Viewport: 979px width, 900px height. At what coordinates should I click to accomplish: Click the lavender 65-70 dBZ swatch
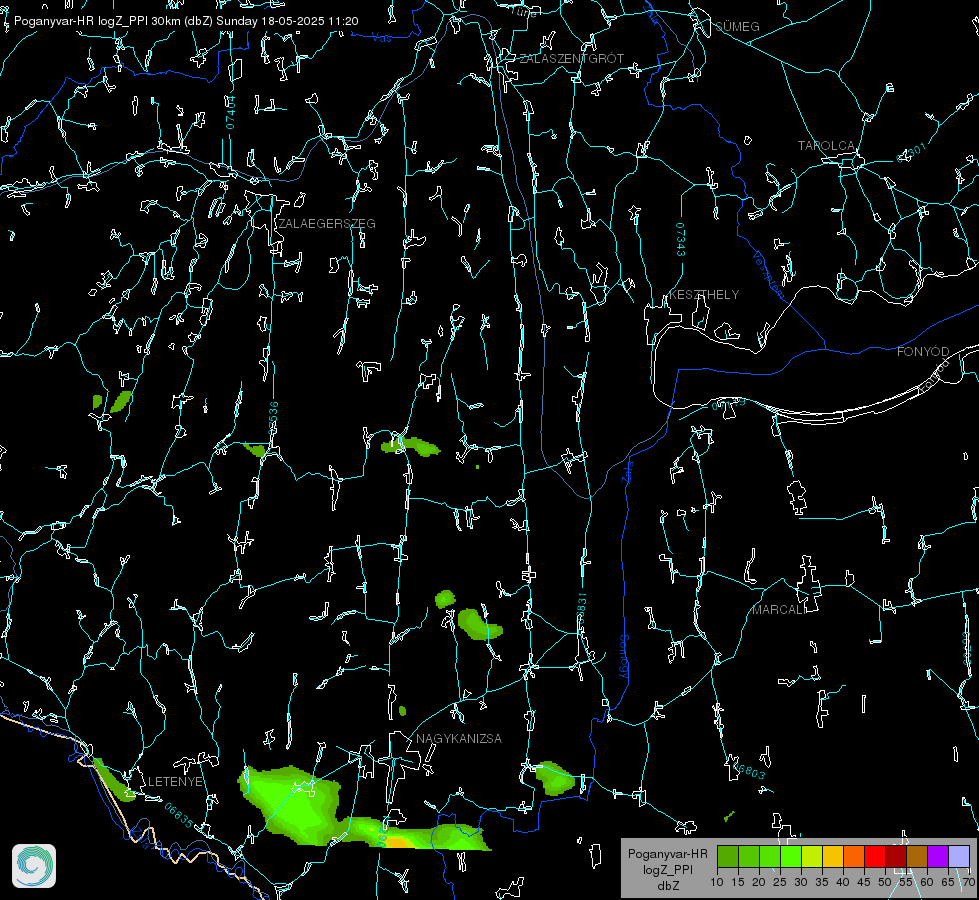click(959, 856)
